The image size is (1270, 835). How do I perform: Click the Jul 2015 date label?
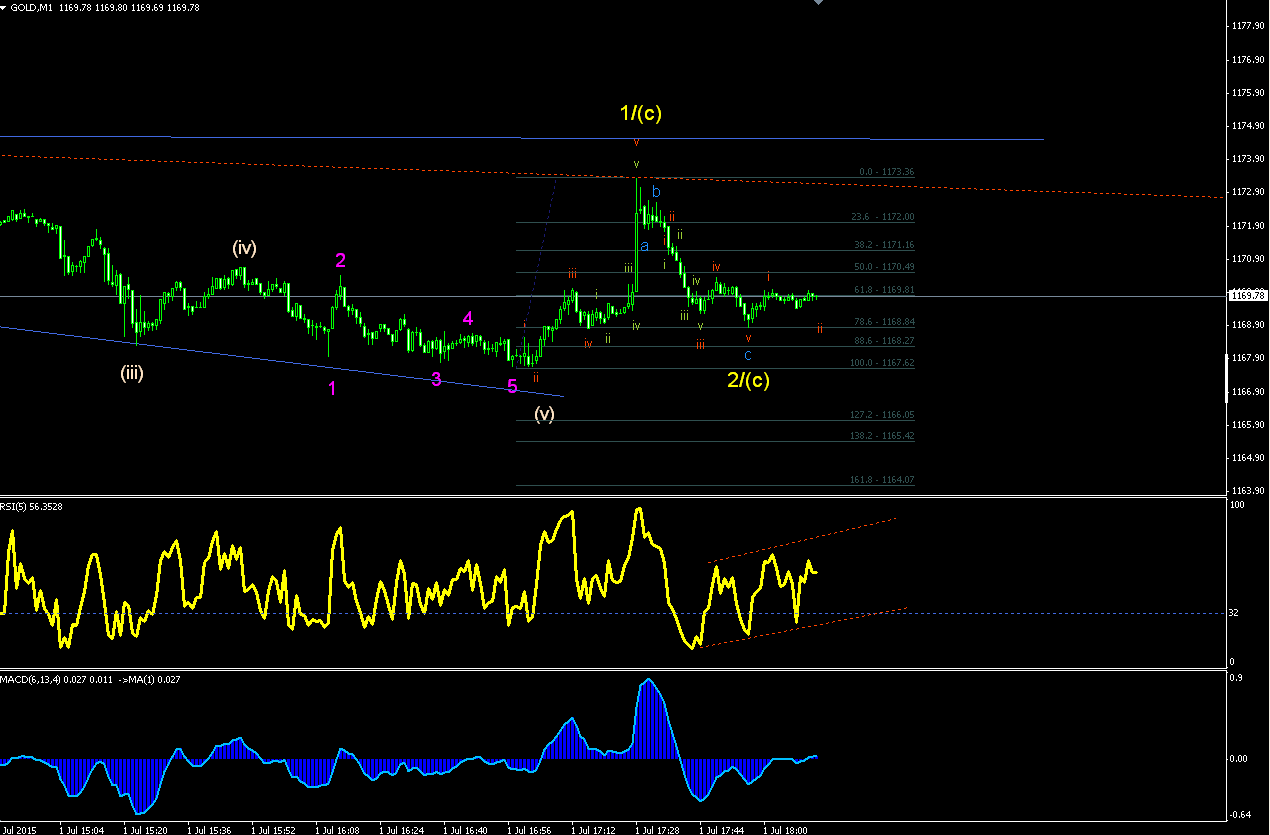point(18,830)
